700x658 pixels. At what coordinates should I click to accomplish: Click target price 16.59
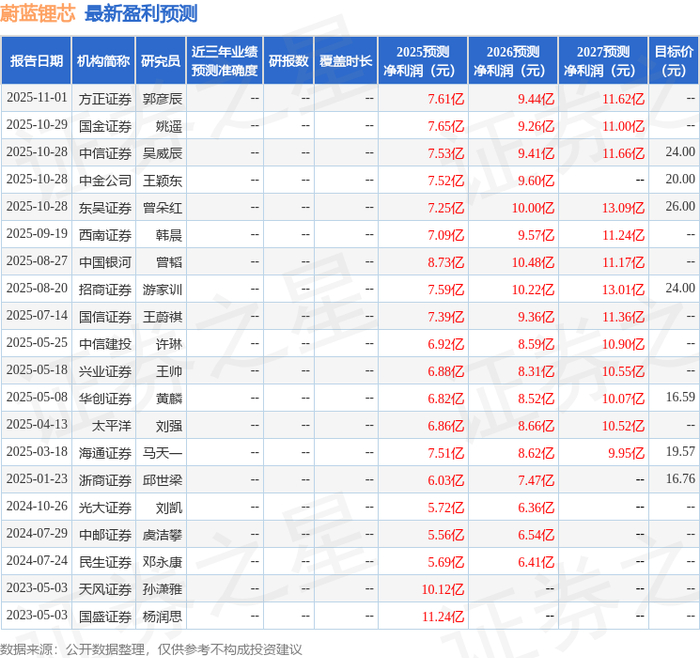coord(680,397)
